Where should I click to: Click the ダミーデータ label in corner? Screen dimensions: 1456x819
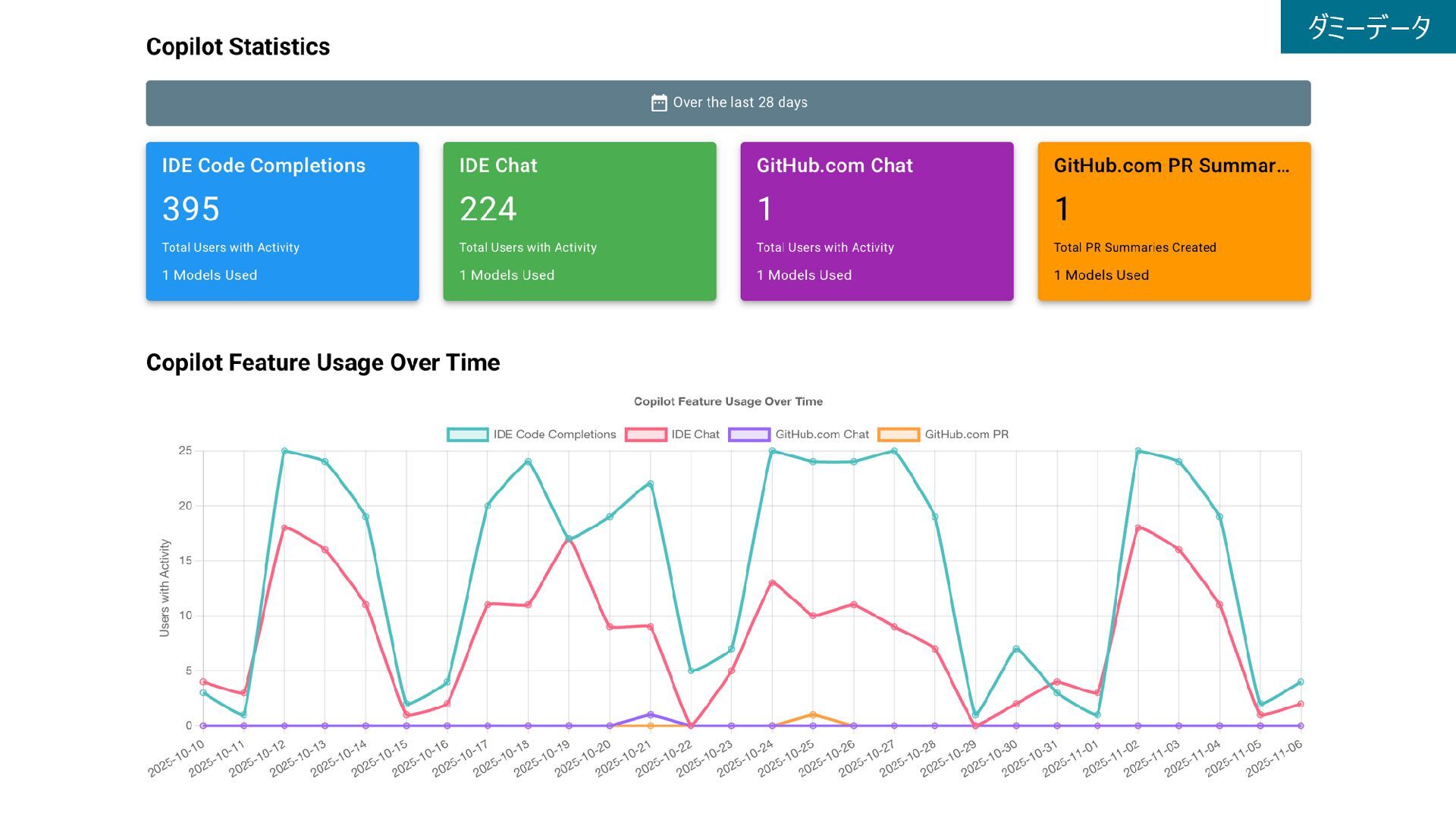tap(1368, 27)
